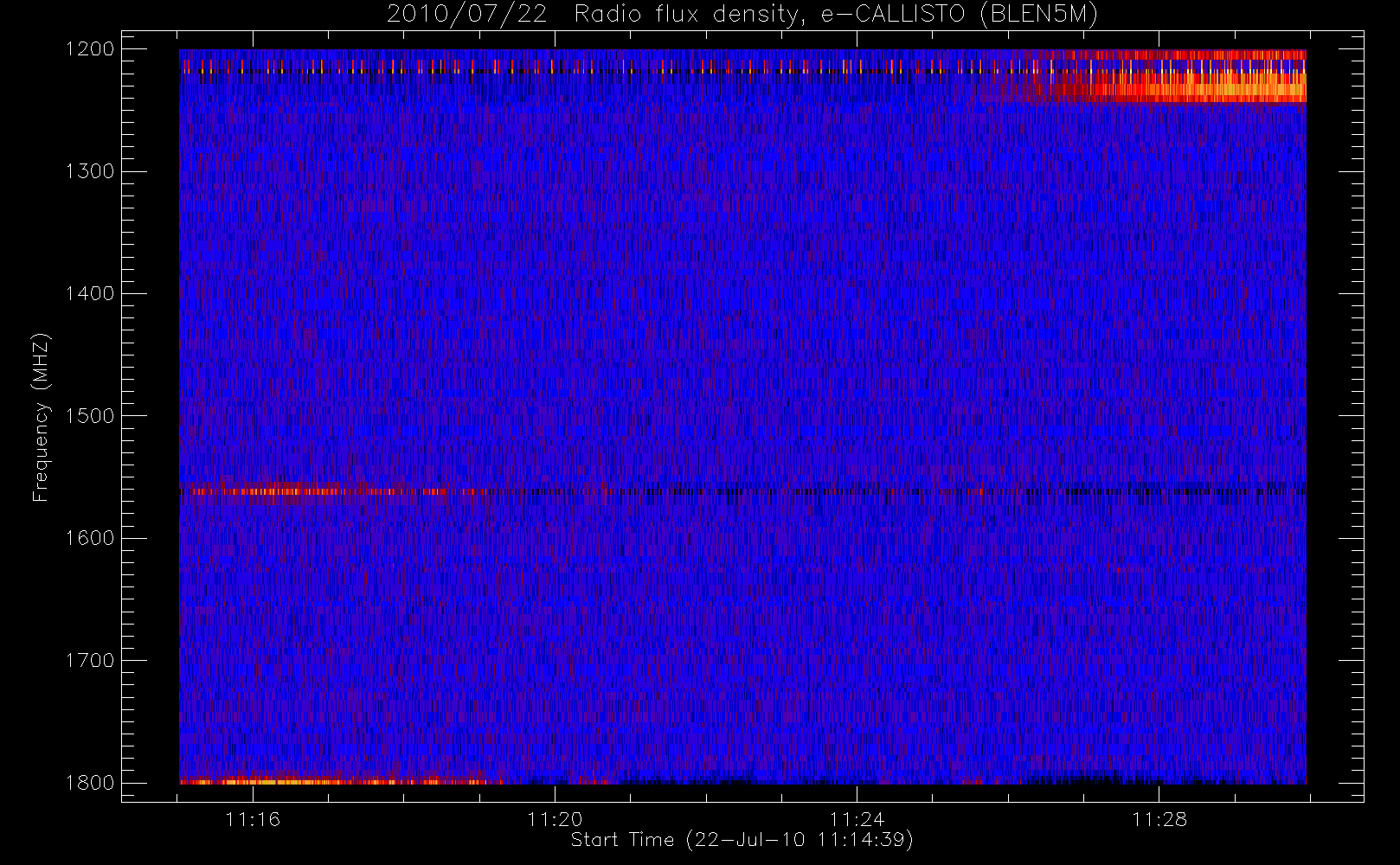
Task: Click the 11:28 time axis label
Action: pyautogui.click(x=1159, y=819)
